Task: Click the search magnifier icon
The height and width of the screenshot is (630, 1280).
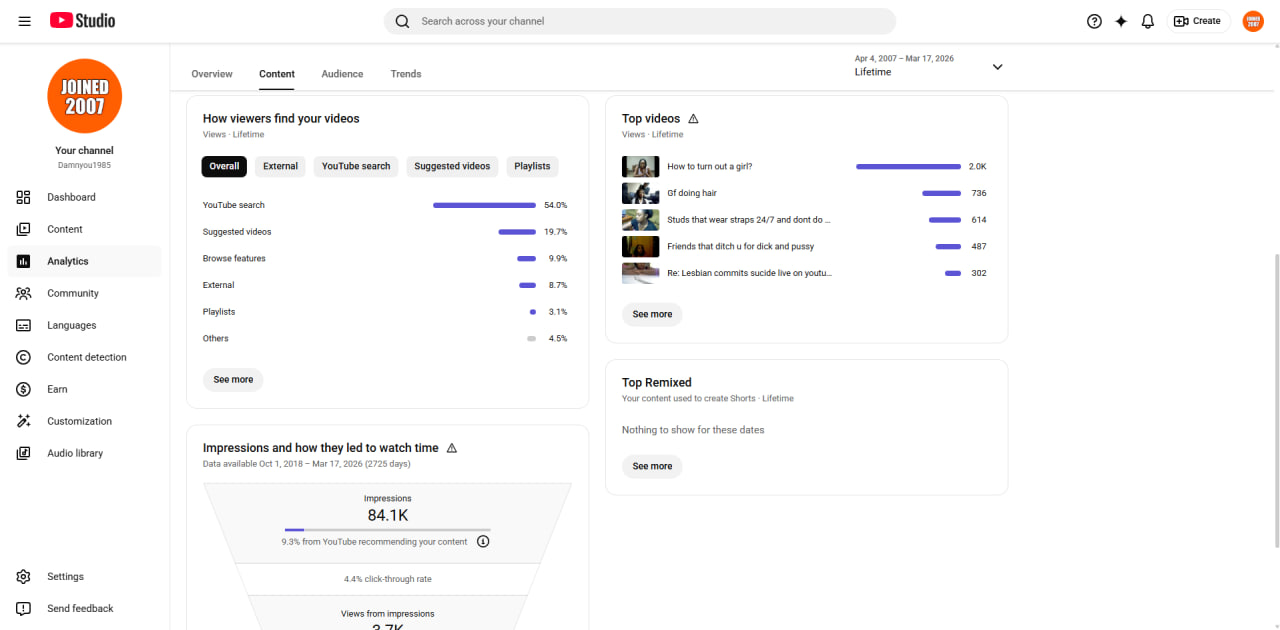Action: [x=402, y=21]
